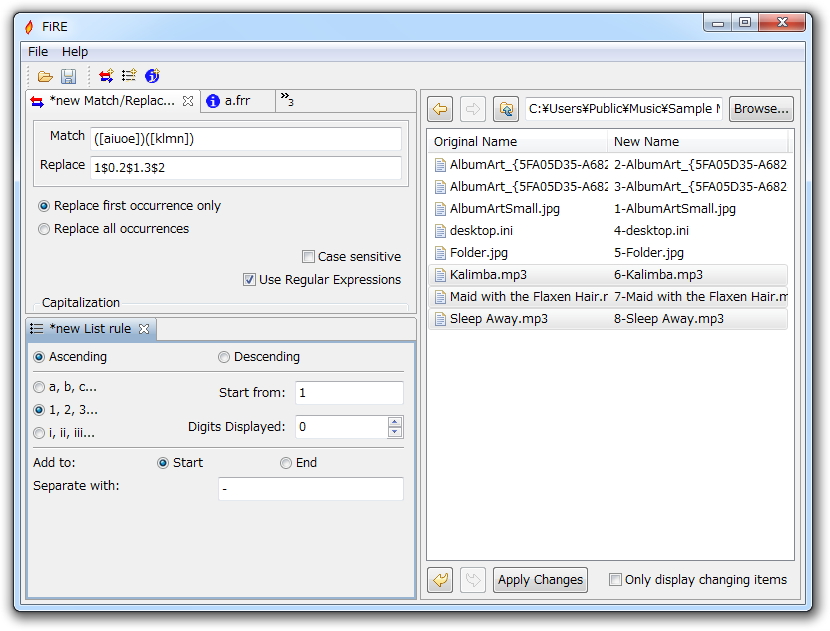The width and height of the screenshot is (830, 631).
Task: Click the Separate with field
Action: pyautogui.click(x=311, y=489)
